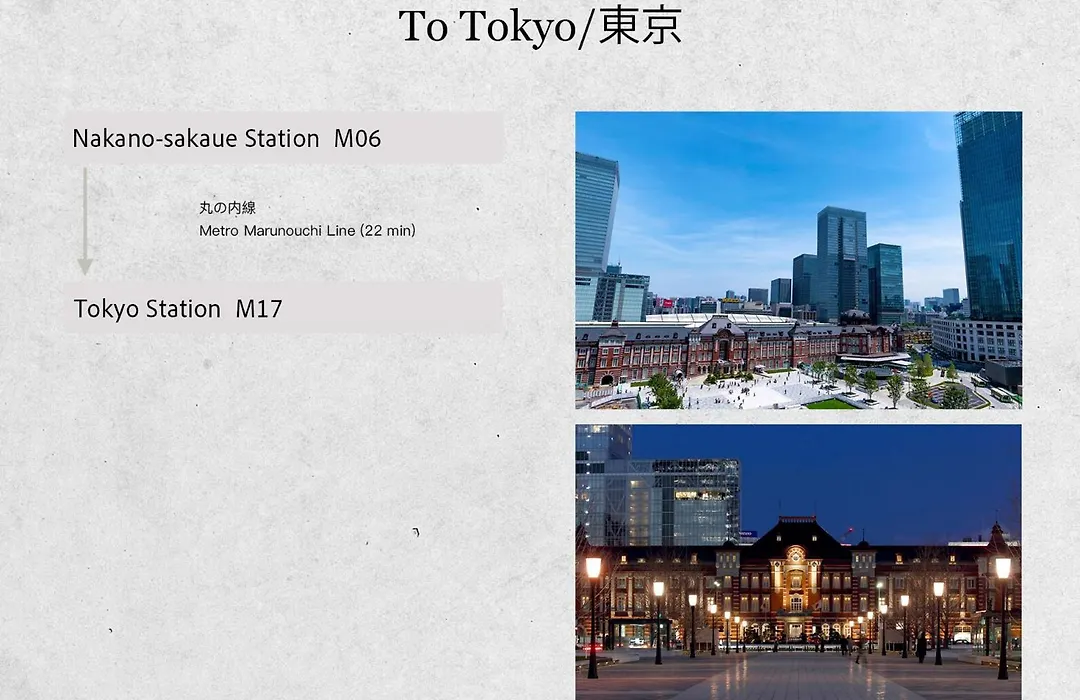Click 'Metro Marunouchi Line (22 min)' text
Screen dimensions: 1080x700
point(307,231)
